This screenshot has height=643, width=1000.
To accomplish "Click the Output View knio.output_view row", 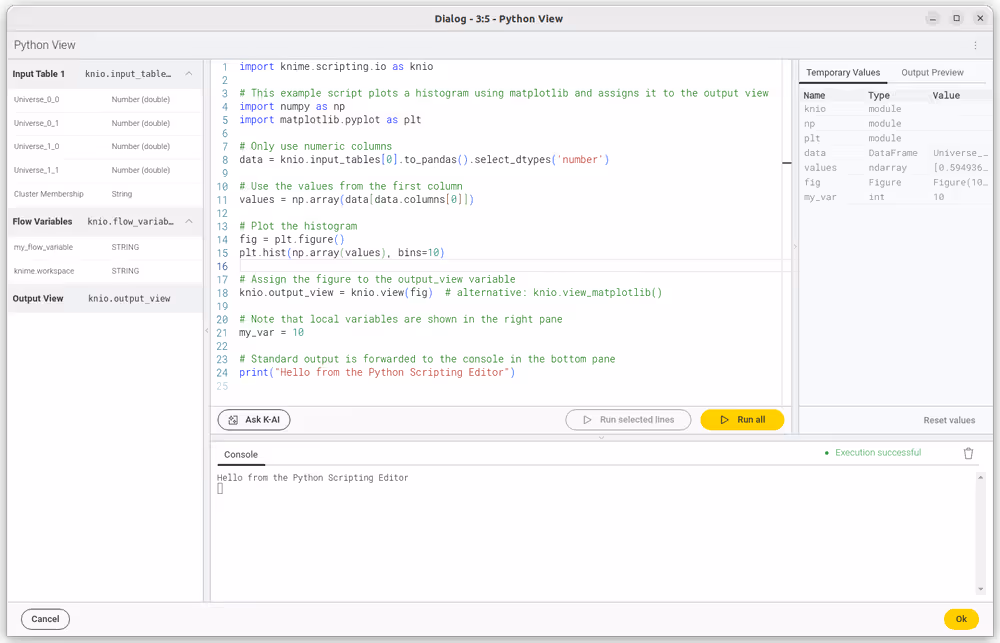I will click(104, 298).
